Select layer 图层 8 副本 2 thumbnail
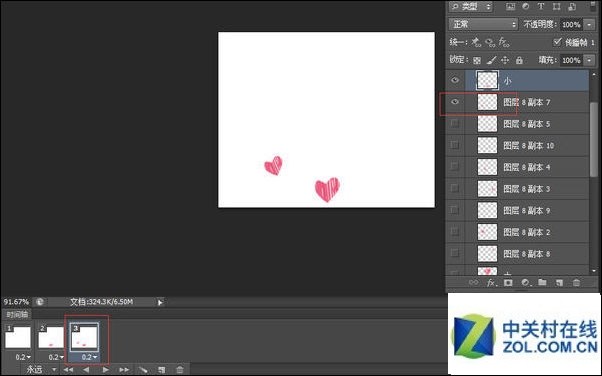The image size is (602, 376). pos(487,232)
